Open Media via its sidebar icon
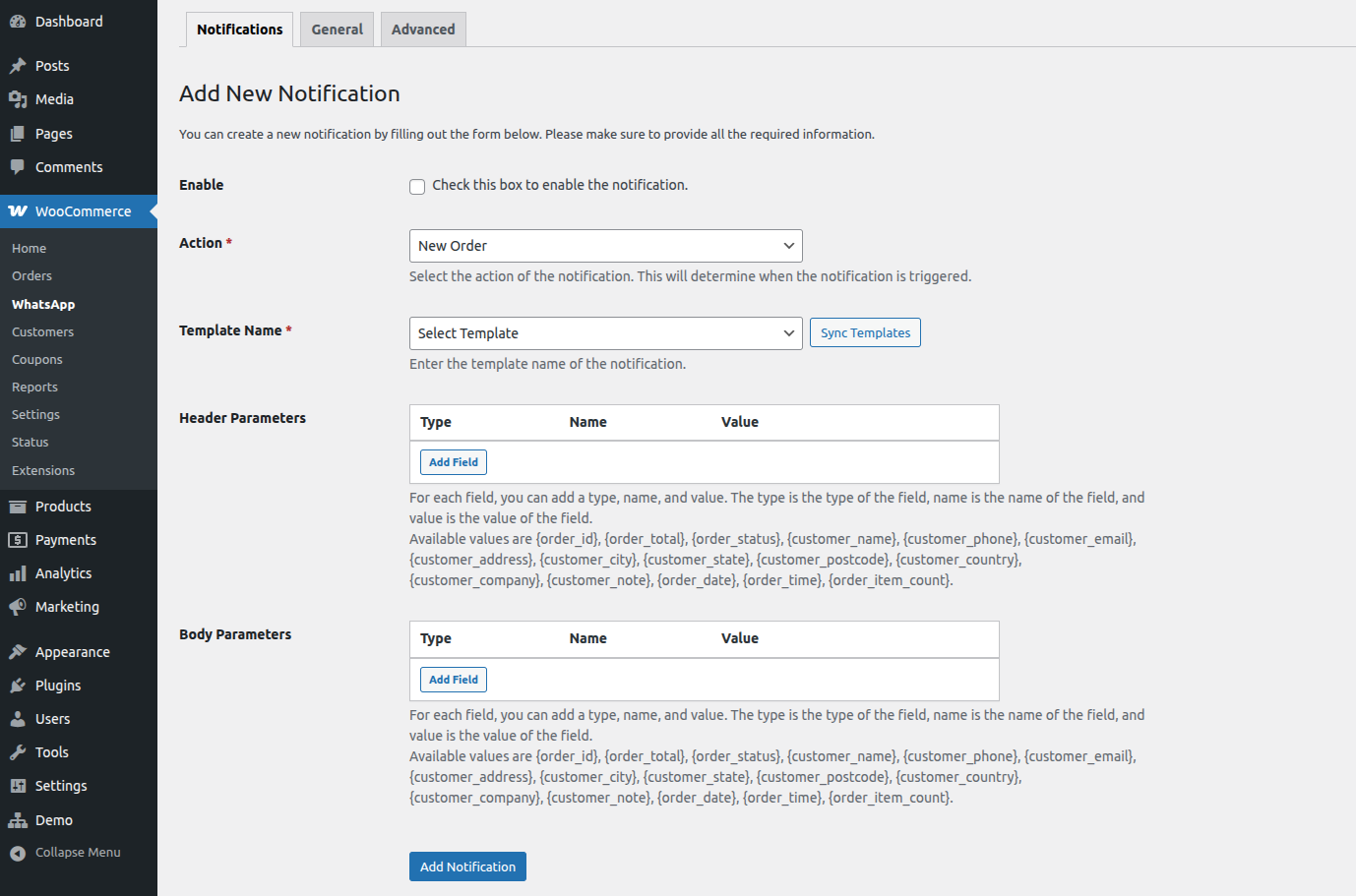 coord(18,99)
